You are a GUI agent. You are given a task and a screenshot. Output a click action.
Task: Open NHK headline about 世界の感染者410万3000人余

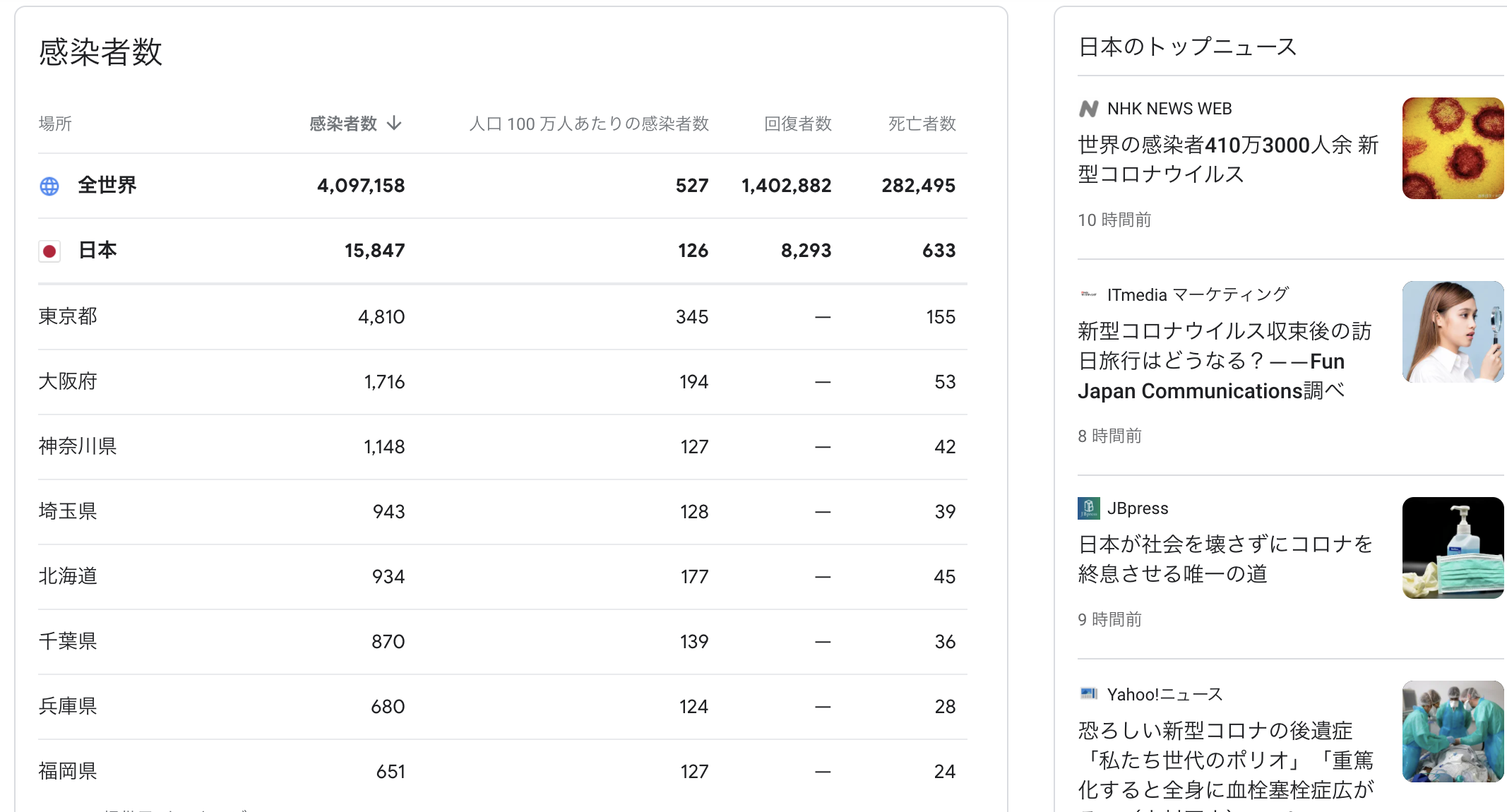tap(1227, 160)
